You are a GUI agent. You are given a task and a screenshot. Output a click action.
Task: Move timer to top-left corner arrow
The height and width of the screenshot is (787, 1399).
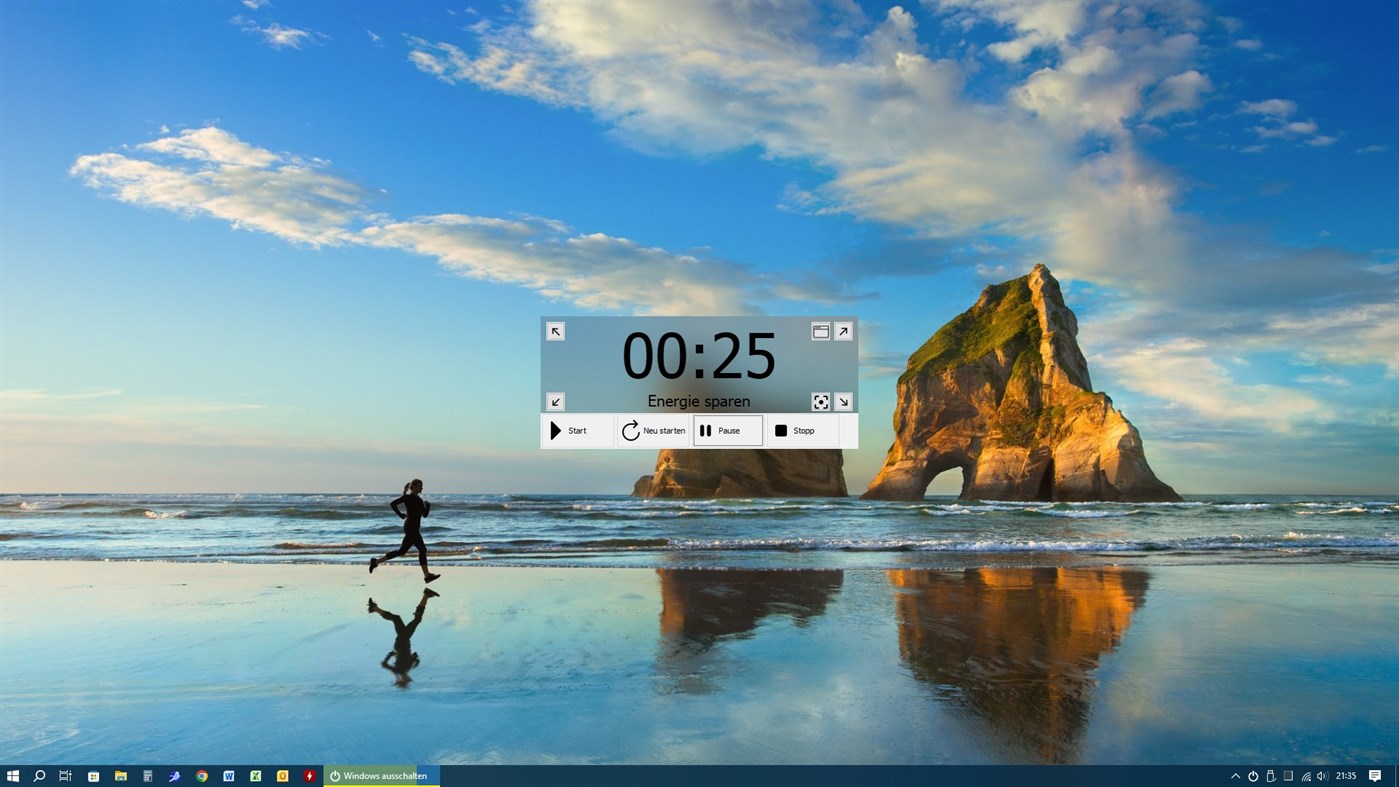point(555,331)
